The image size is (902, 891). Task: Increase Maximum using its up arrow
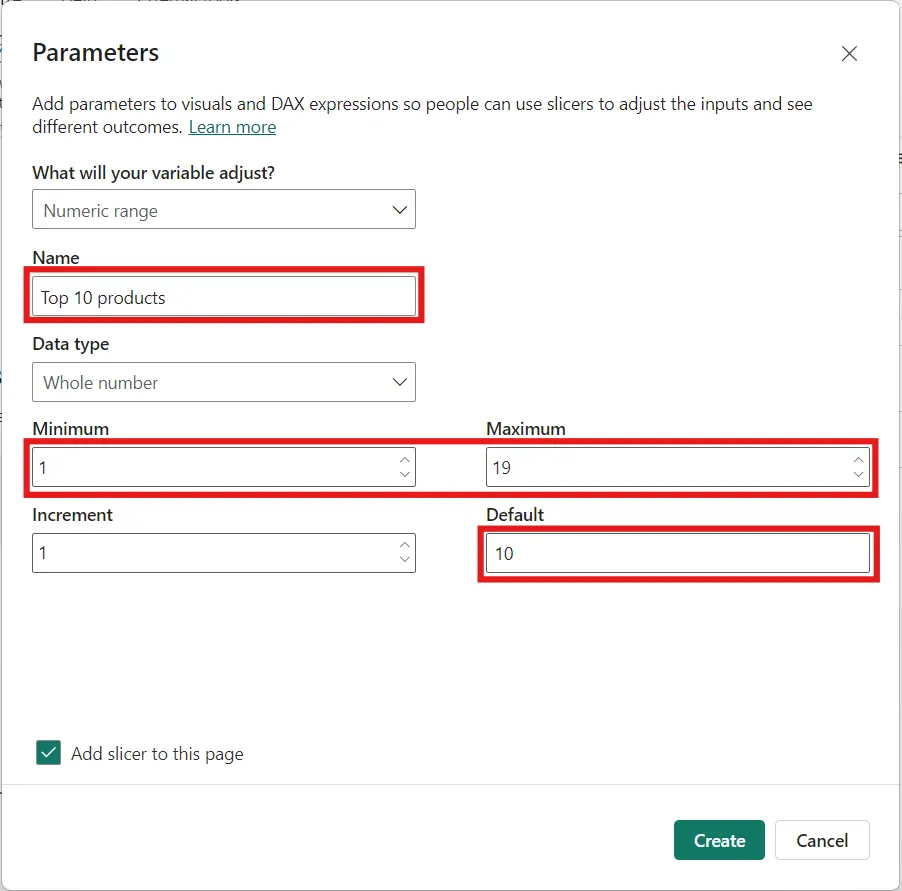click(x=858, y=461)
